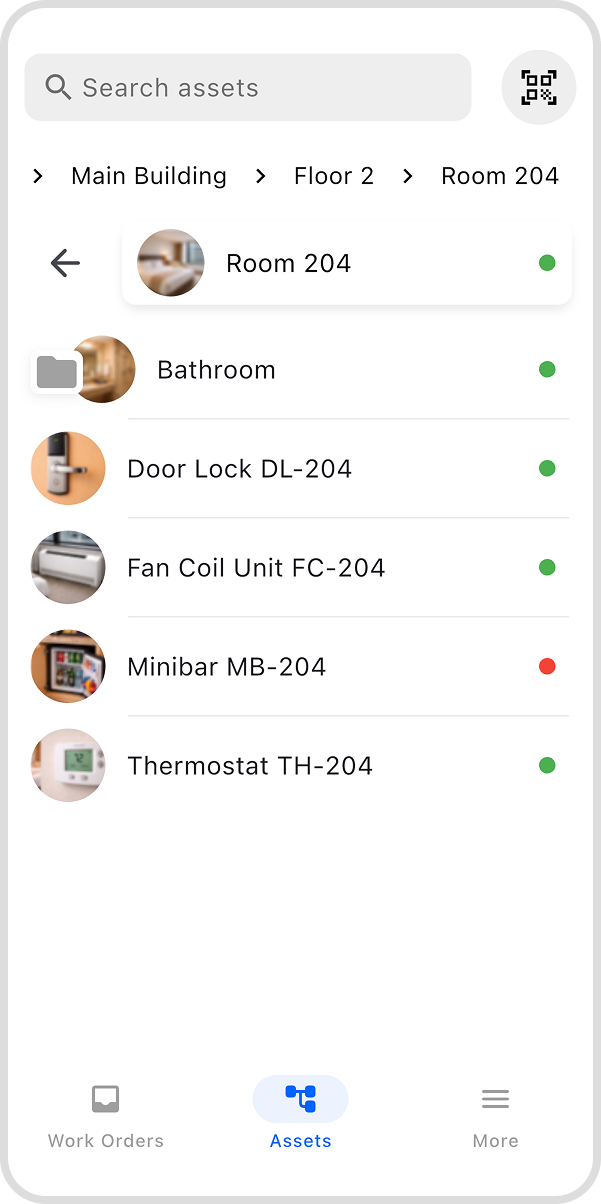Click the search magnifier icon
This screenshot has height=1204, width=601.
58,88
